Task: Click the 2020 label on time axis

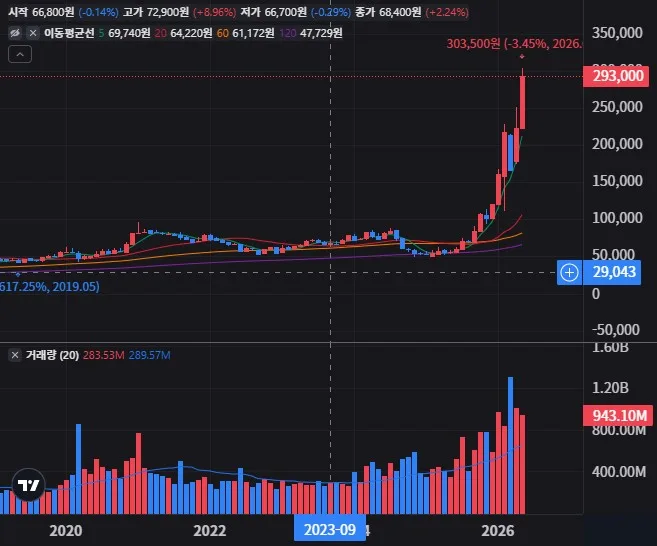Action: point(66,530)
